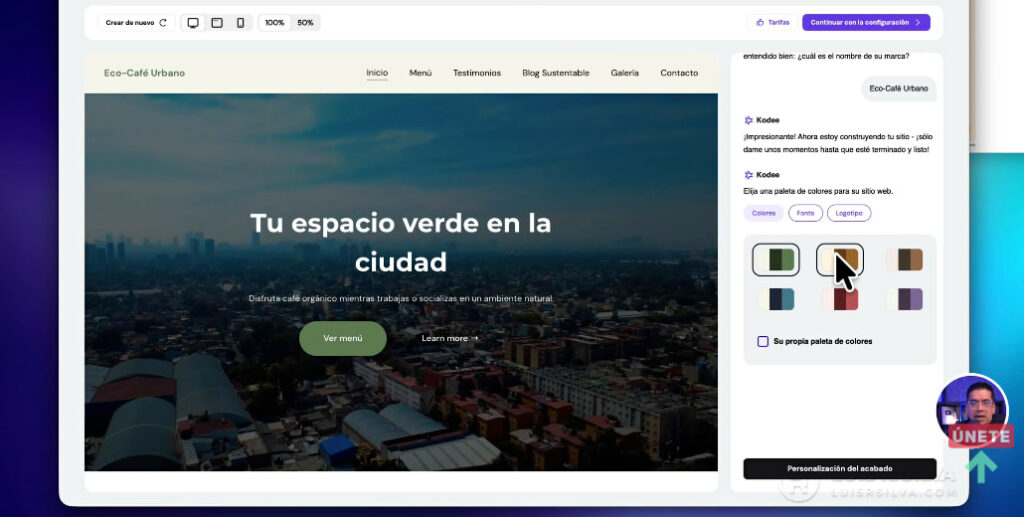This screenshot has width=1024, height=517.
Task: Enable Su propia paleta de colores checkbox
Action: click(763, 341)
